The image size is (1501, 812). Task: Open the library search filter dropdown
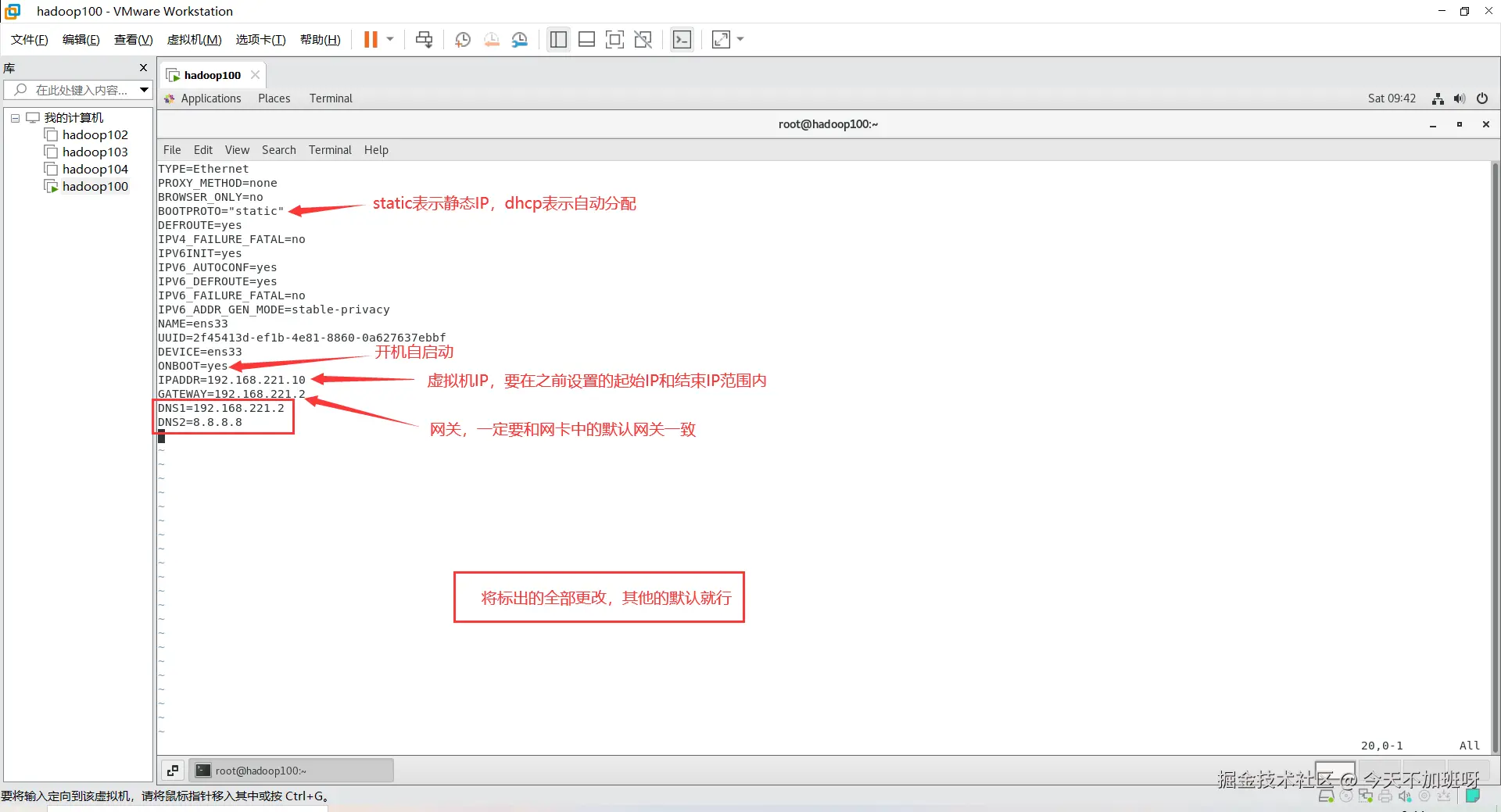[145, 90]
